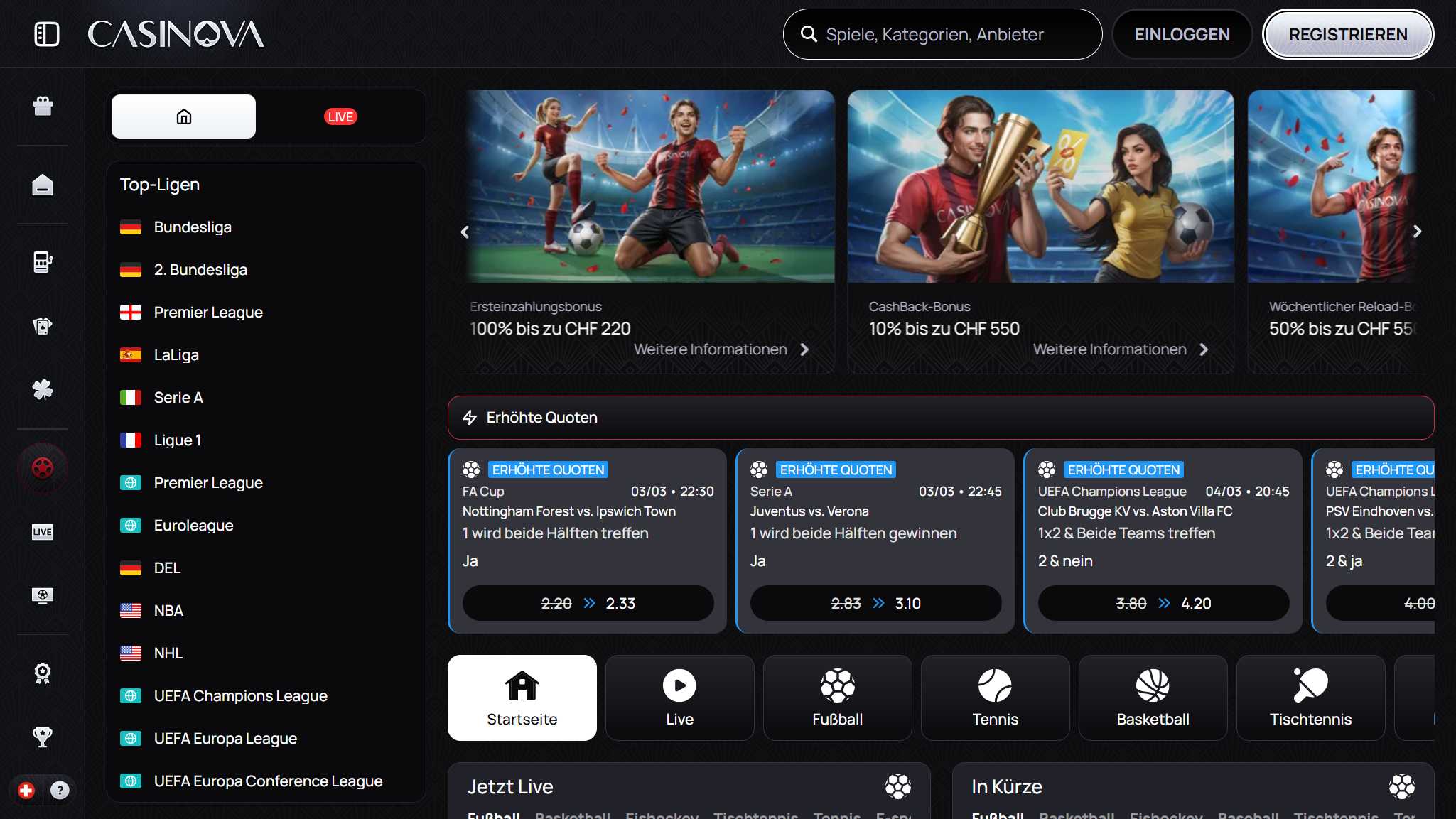The width and height of the screenshot is (1456, 819).
Task: Open the trophy tournaments sidebar icon
Action: (x=43, y=737)
